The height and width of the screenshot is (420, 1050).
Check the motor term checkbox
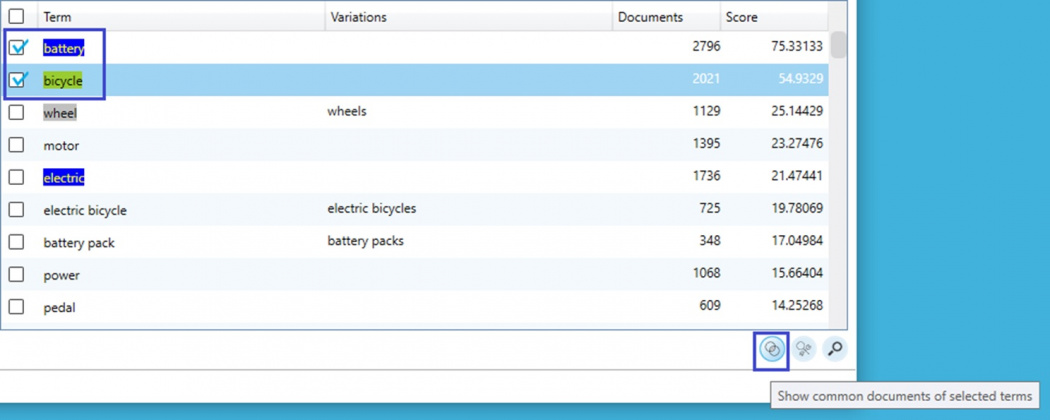(x=16, y=145)
